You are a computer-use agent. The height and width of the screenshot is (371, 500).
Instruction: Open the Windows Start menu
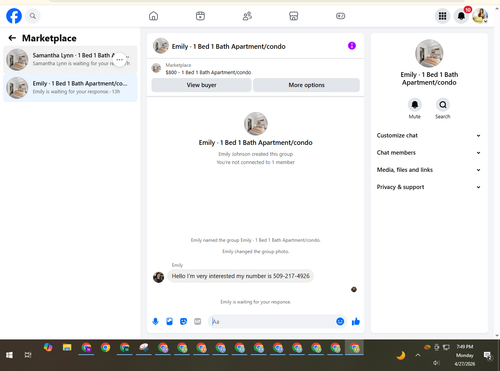(x=9, y=355)
